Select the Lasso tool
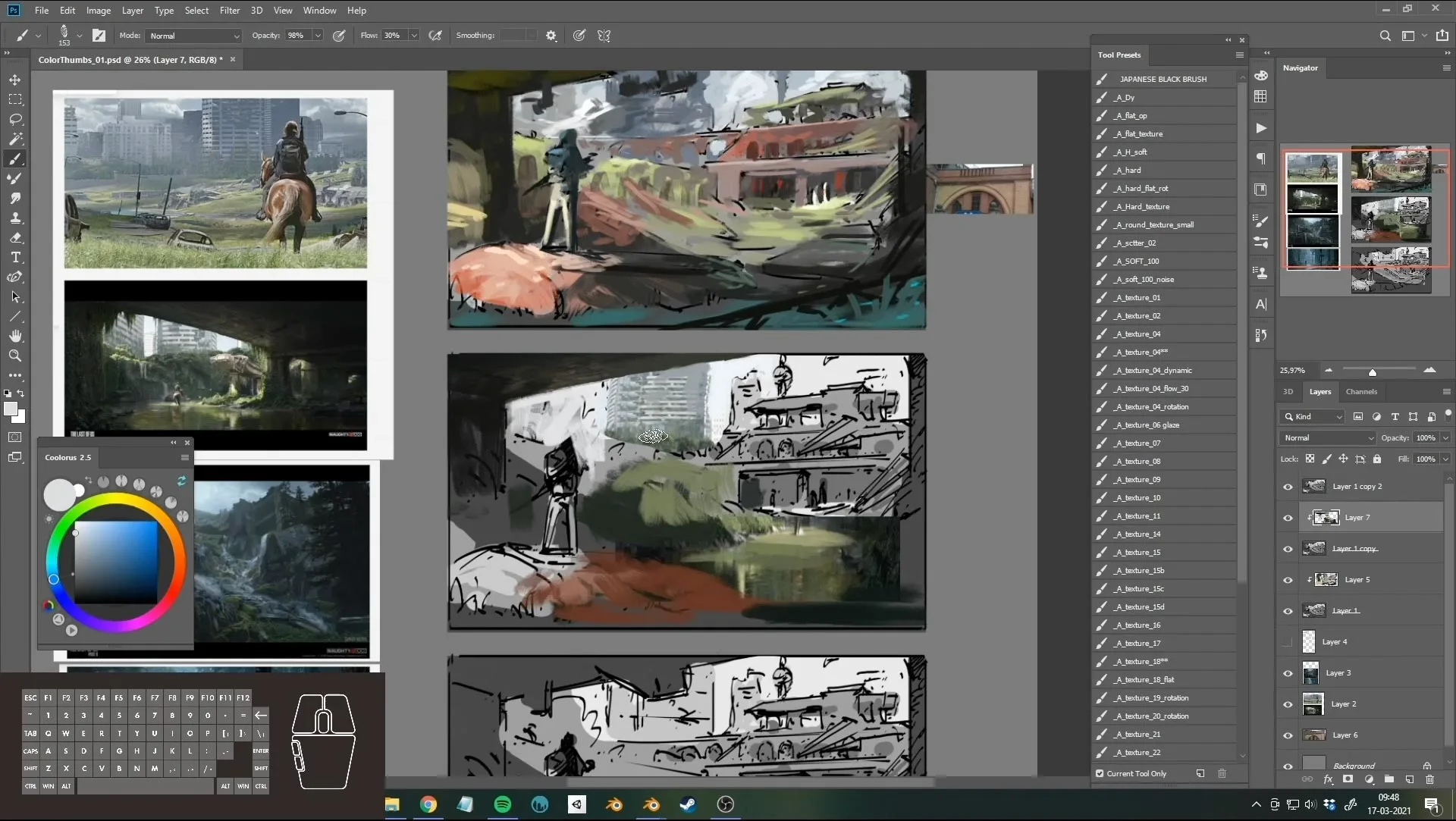This screenshot has width=1456, height=821. pos(15,119)
